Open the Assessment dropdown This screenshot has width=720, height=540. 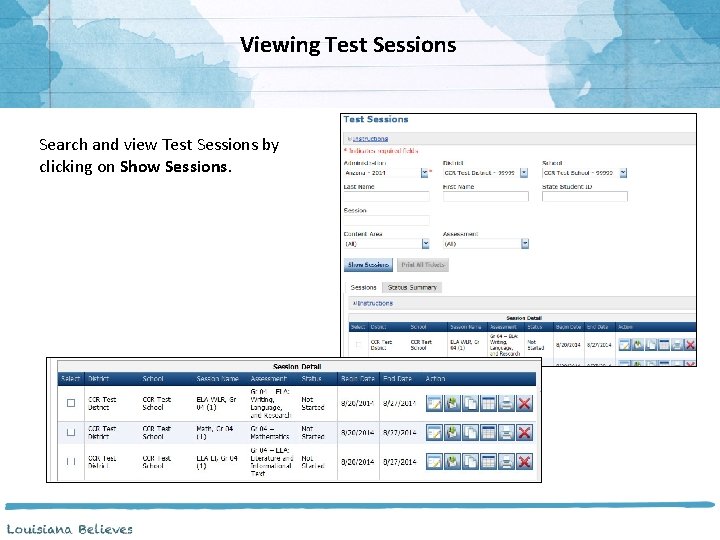(x=525, y=244)
